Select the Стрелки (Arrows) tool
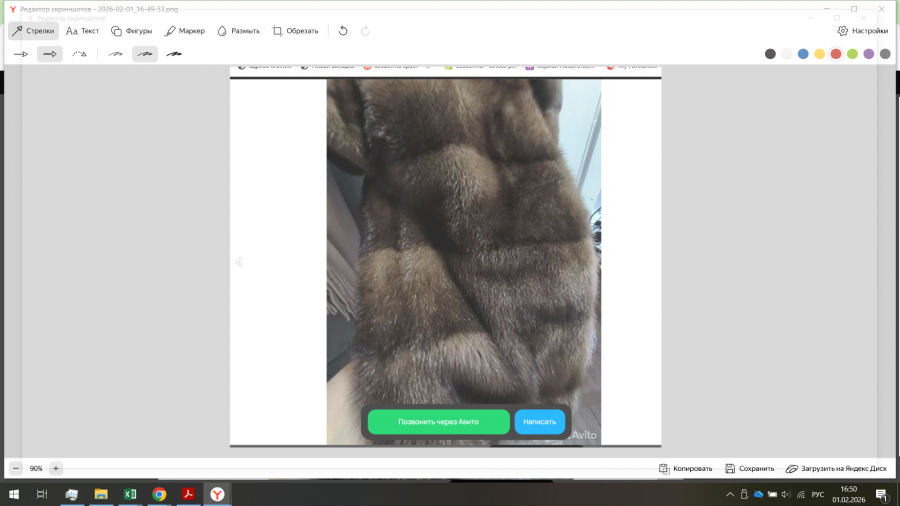The width and height of the screenshot is (900, 506). point(33,31)
